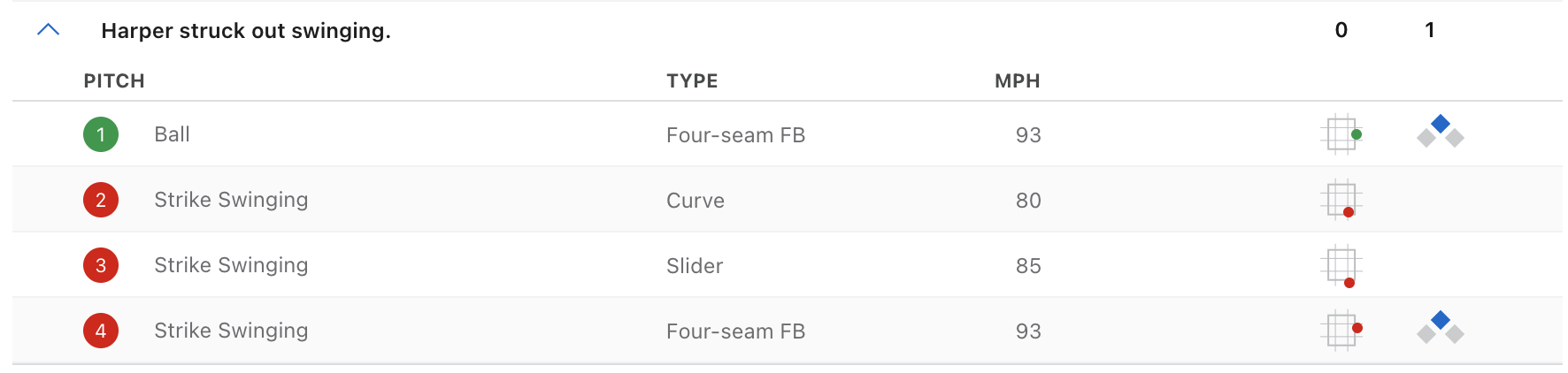Click the 85 mph speed value
This screenshot has height=373, width=1568.
click(1028, 266)
